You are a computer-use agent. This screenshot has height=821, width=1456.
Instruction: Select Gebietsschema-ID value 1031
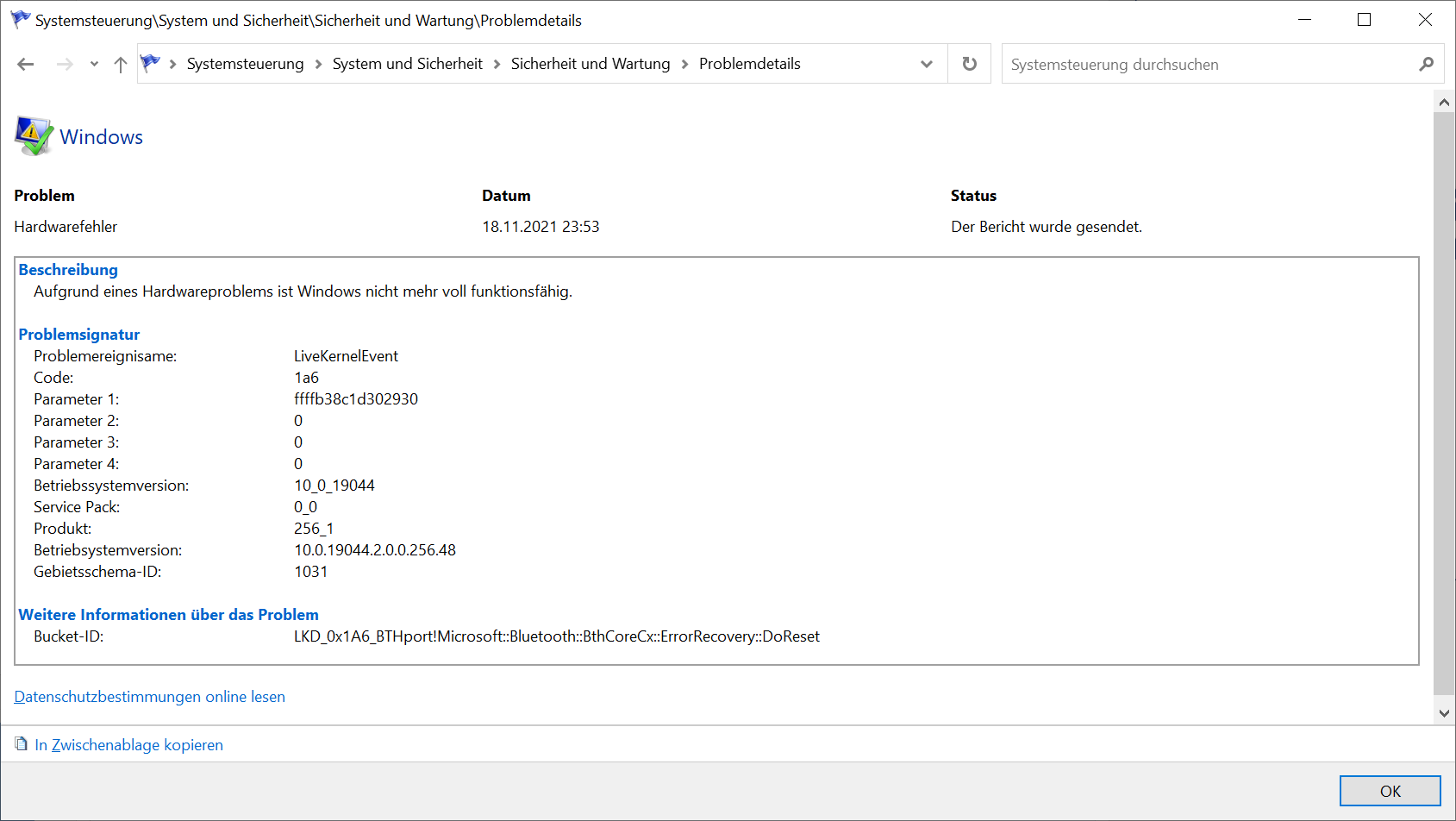tap(310, 572)
